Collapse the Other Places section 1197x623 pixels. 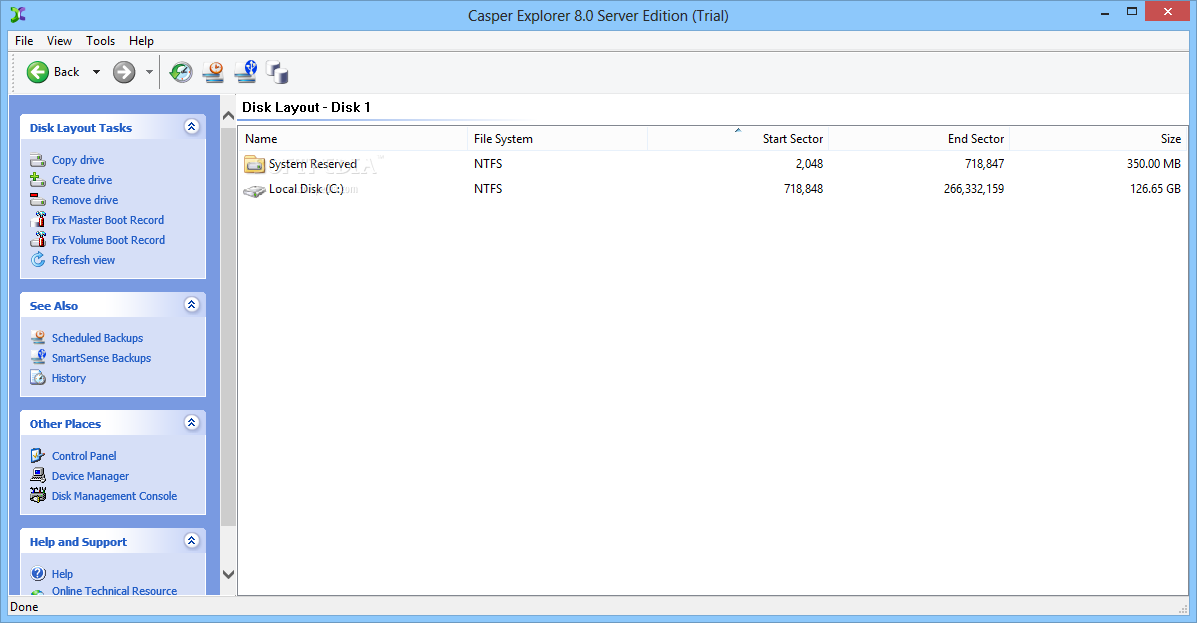[192, 423]
